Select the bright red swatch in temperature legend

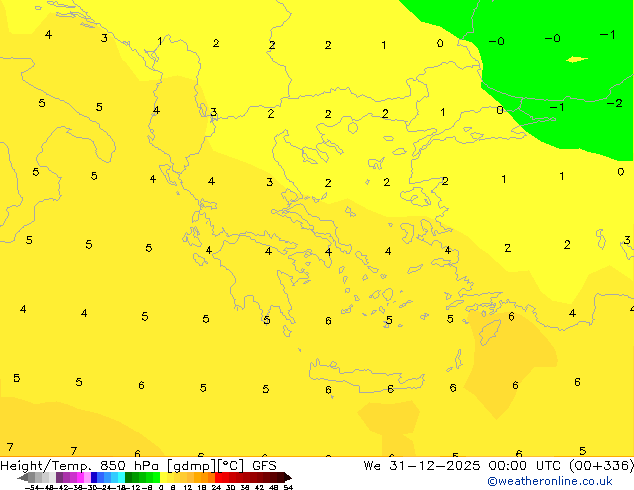[x=218, y=477]
